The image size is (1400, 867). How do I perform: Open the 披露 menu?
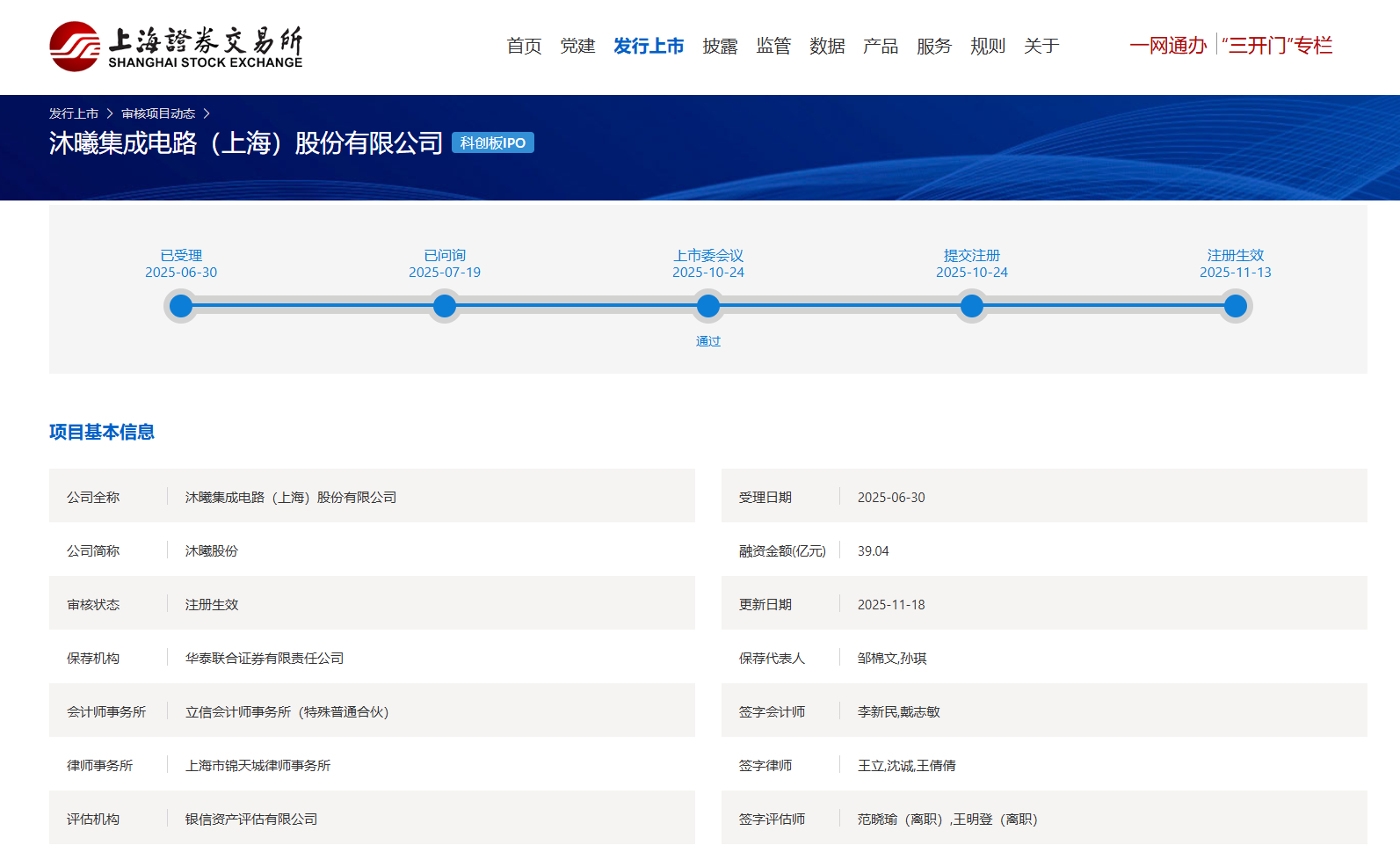pos(720,46)
